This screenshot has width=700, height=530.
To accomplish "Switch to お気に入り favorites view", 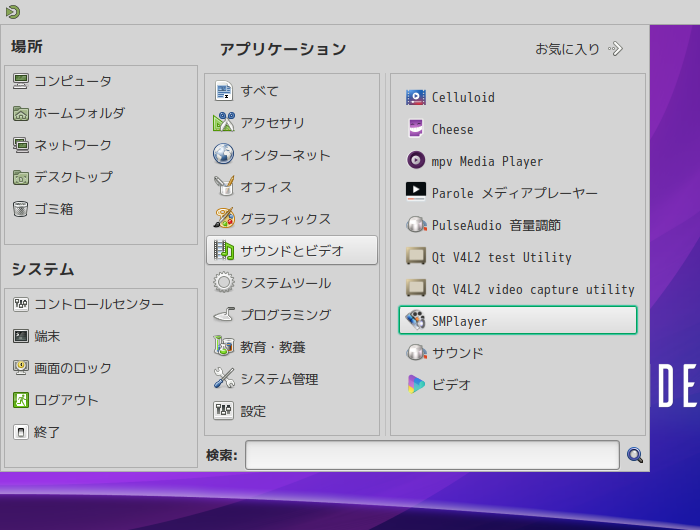I will (579, 49).
